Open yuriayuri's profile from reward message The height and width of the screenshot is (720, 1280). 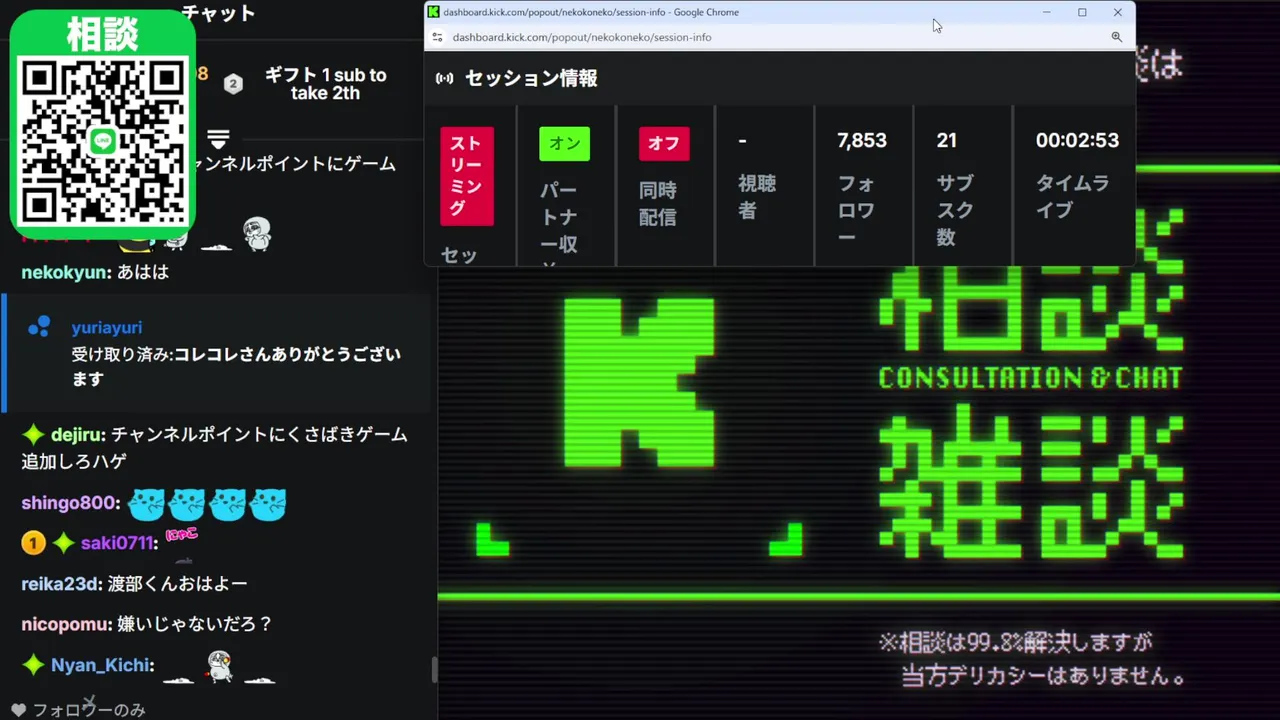[107, 328]
